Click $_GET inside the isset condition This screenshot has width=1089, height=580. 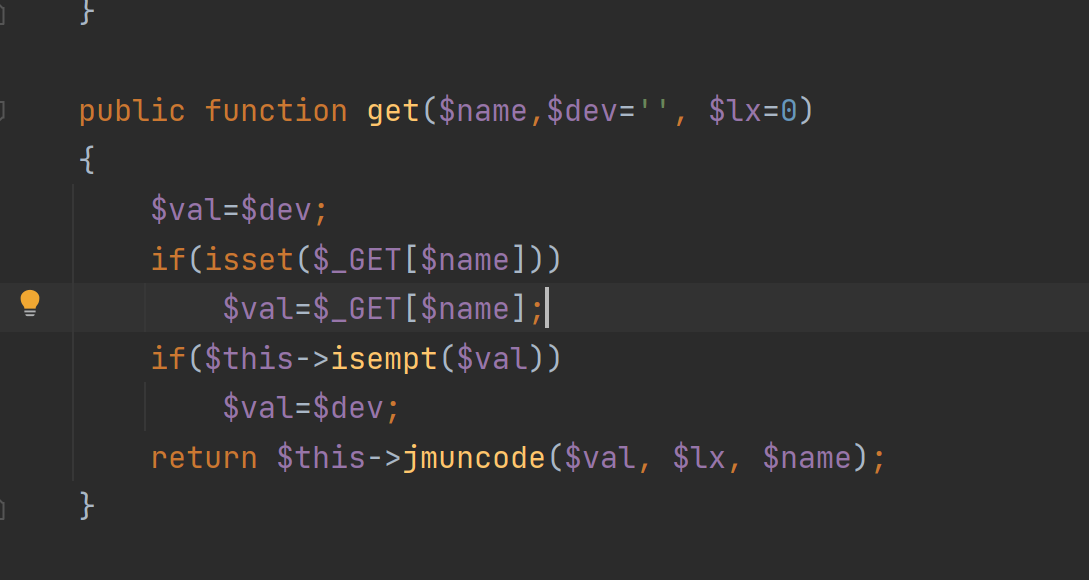(x=357, y=260)
